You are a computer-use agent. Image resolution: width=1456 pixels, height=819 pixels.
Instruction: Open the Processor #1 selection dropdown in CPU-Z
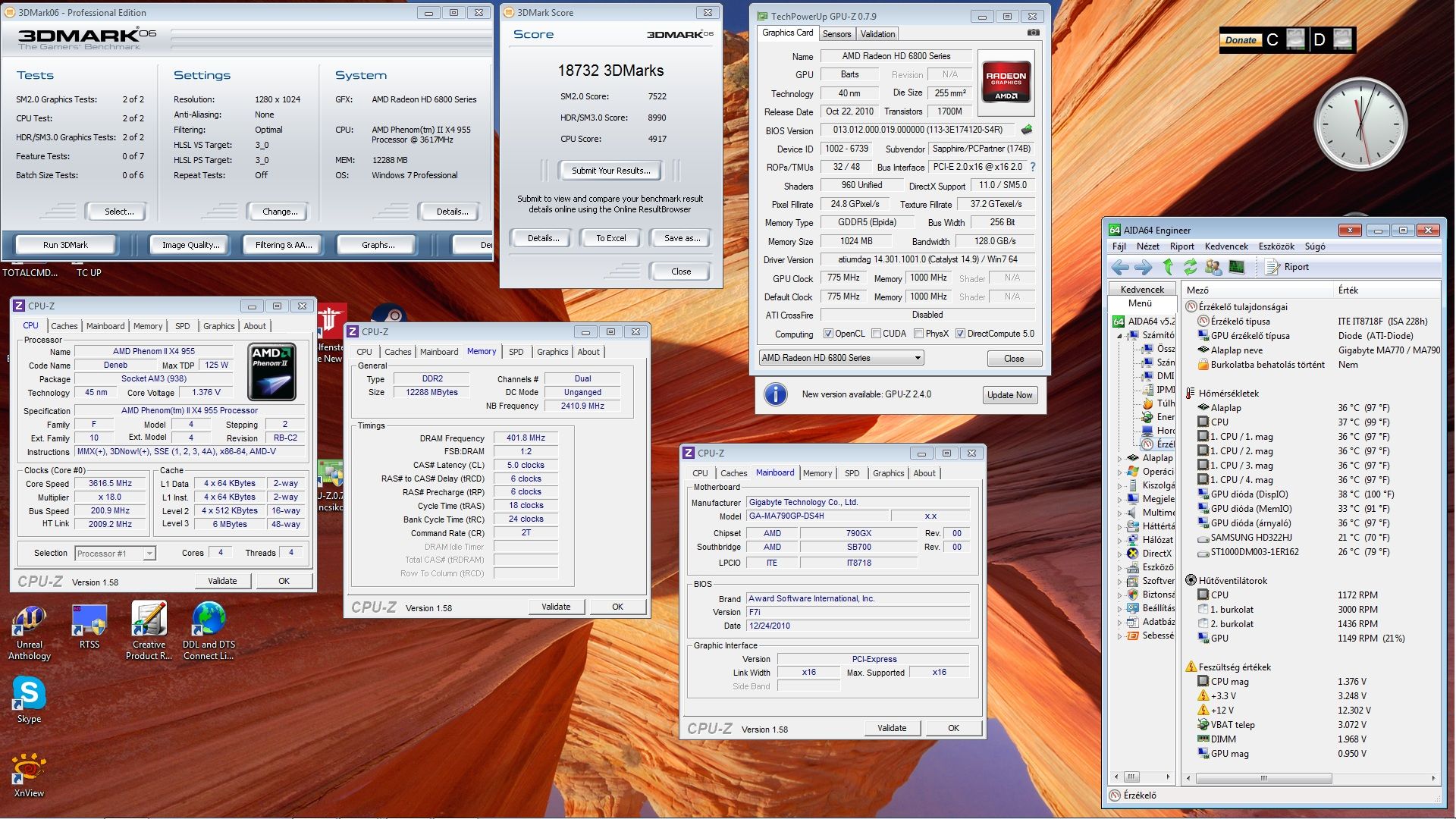coord(115,554)
